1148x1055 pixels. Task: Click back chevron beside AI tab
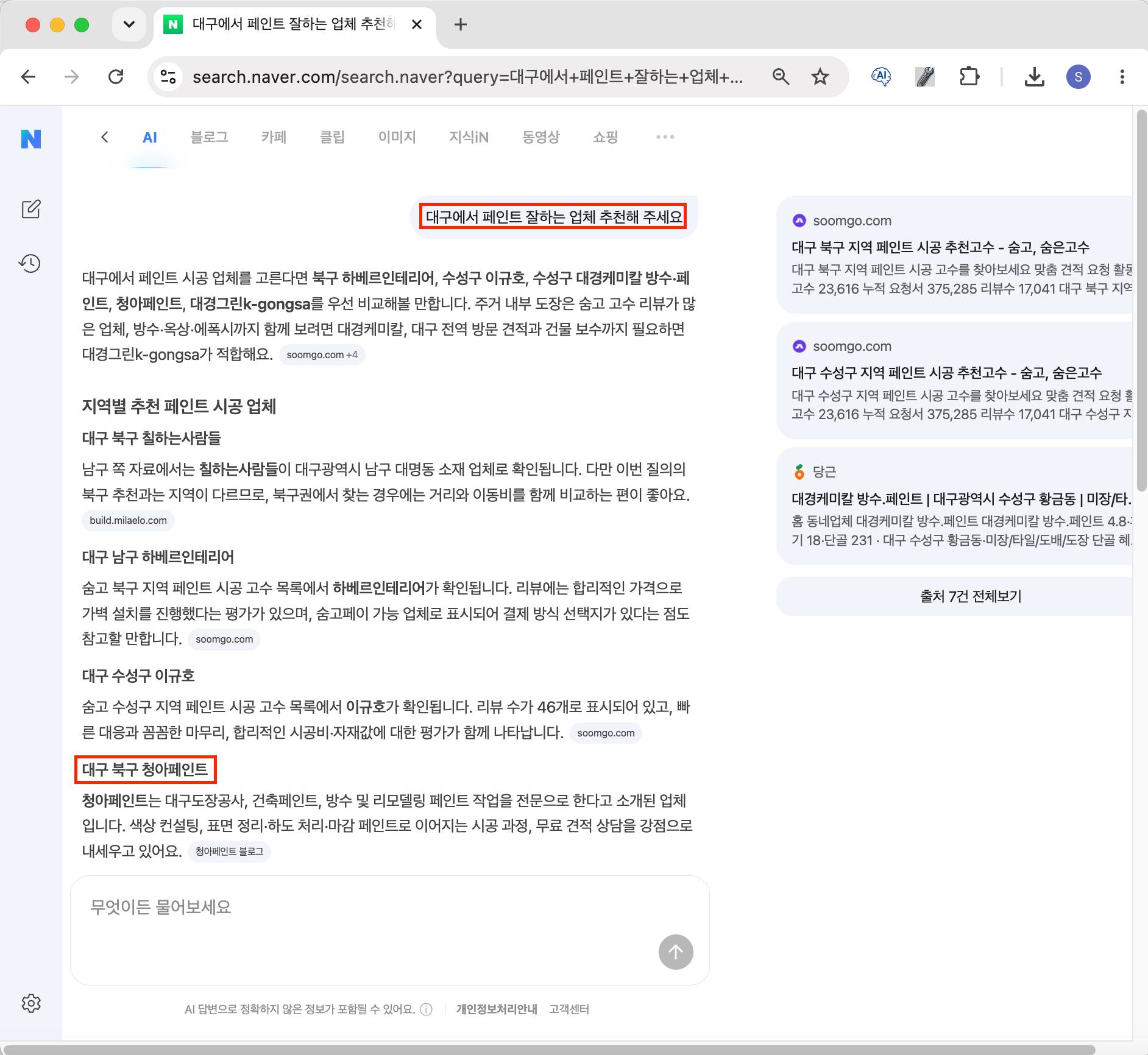pos(105,137)
